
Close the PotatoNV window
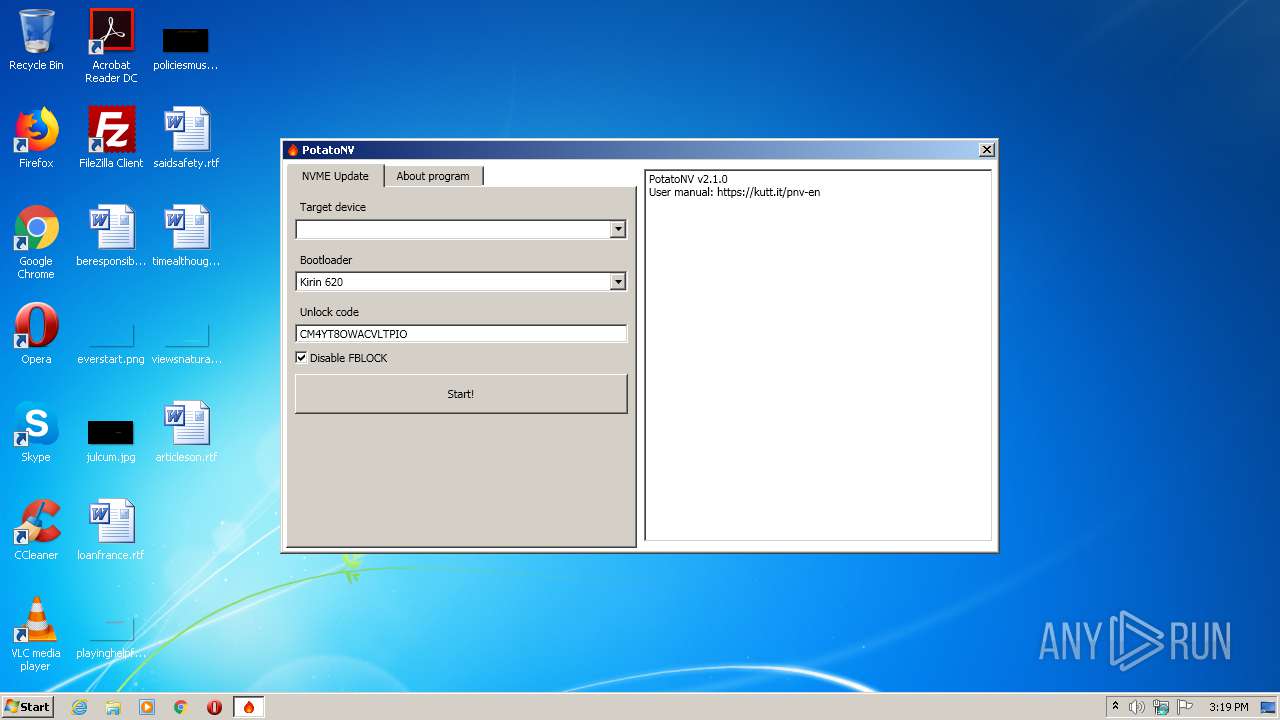tap(986, 150)
